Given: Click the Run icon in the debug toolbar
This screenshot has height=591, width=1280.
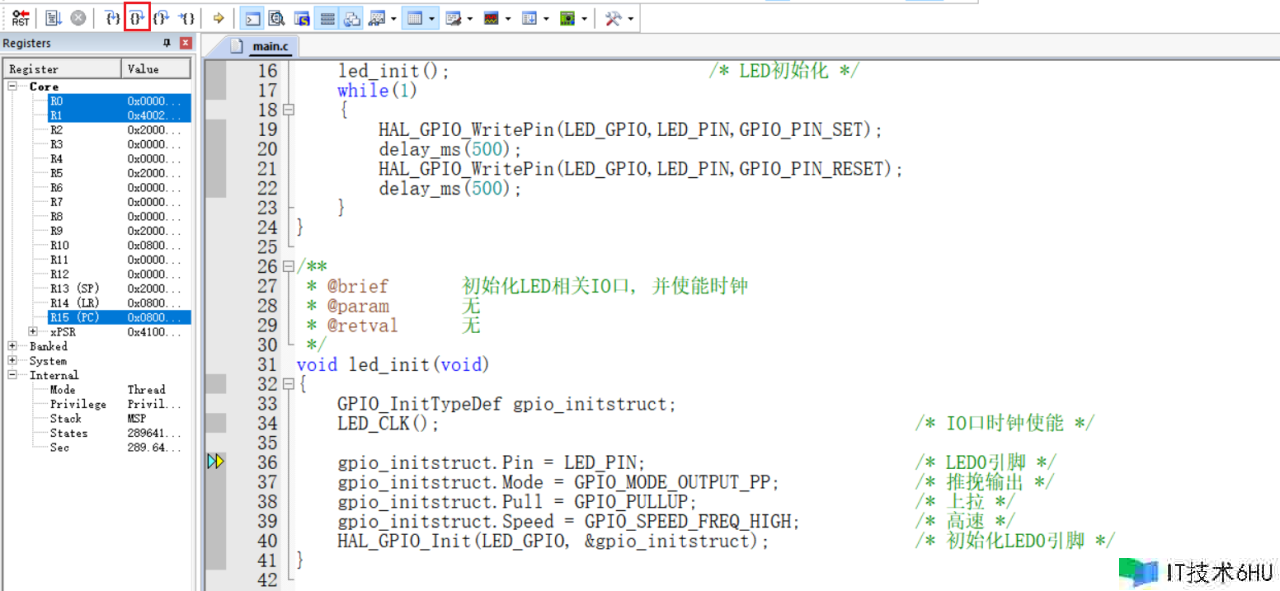Looking at the screenshot, I should pyautogui.click(x=54, y=18).
